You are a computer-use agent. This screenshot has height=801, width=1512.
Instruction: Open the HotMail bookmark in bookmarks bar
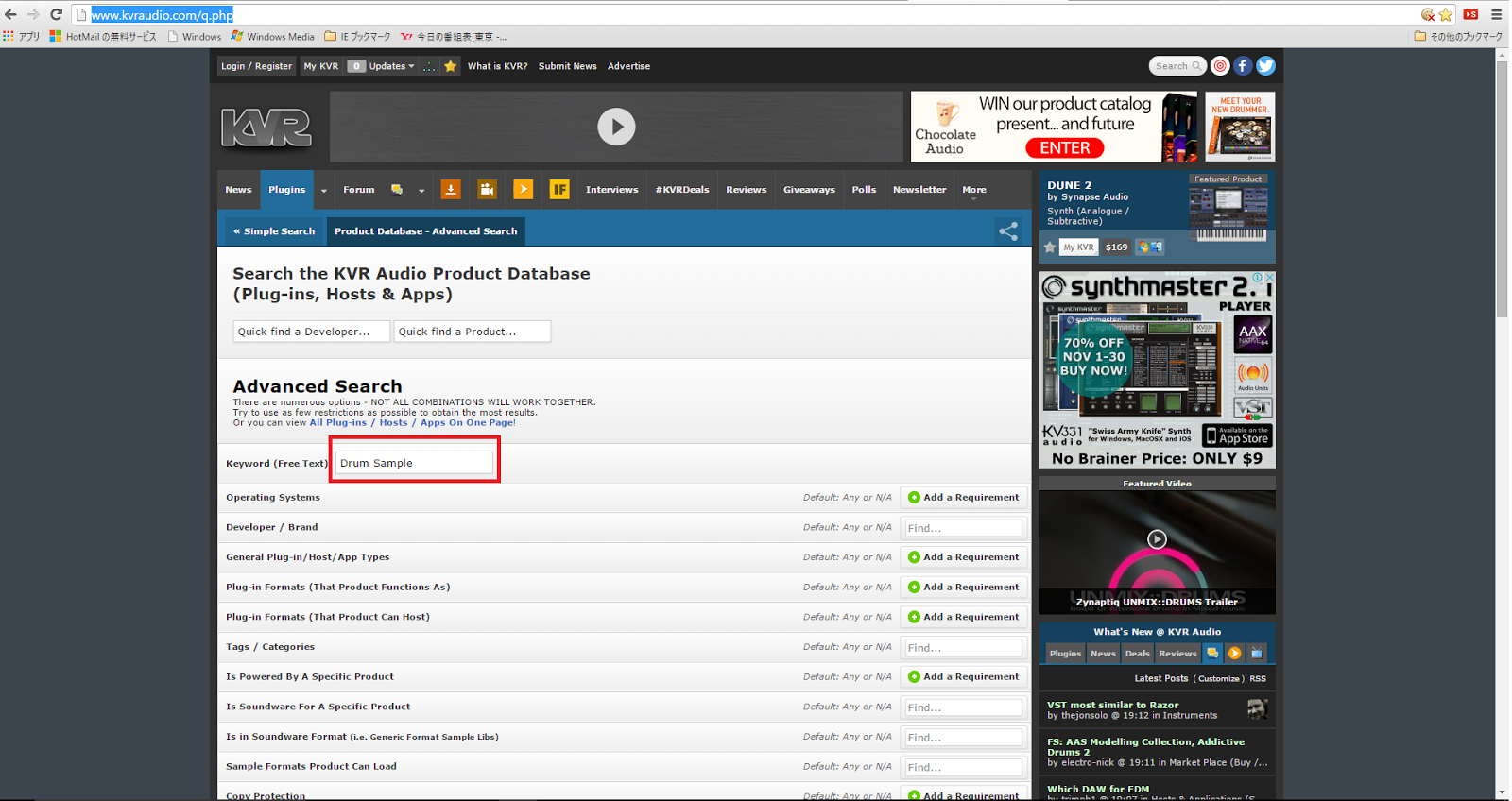103,37
